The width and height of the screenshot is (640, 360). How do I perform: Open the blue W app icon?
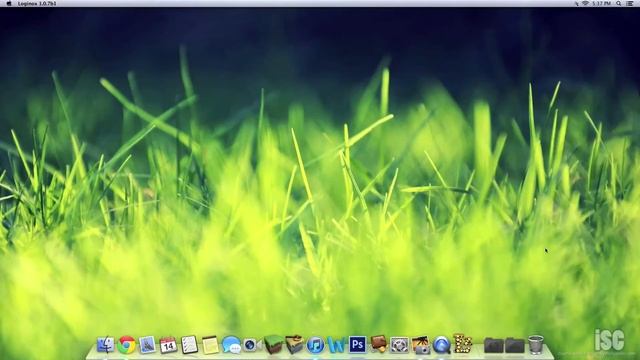(x=336, y=345)
